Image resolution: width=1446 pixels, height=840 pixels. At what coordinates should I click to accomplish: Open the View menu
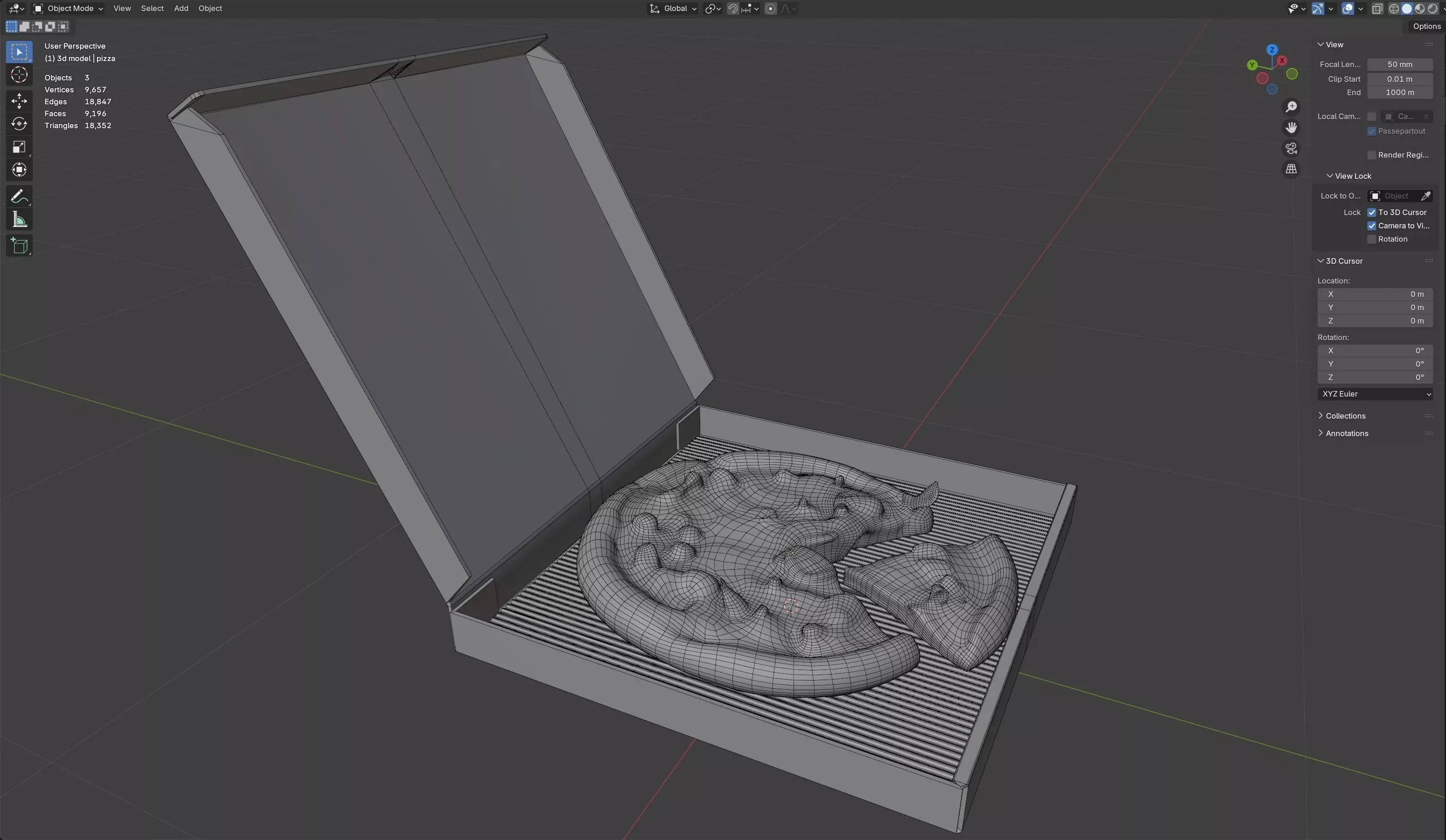click(122, 9)
